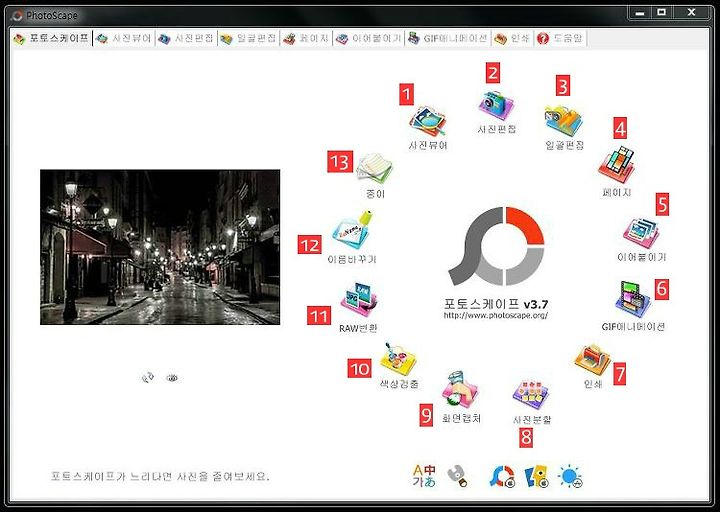Click the blue and yellow photo cards icon

point(537,477)
